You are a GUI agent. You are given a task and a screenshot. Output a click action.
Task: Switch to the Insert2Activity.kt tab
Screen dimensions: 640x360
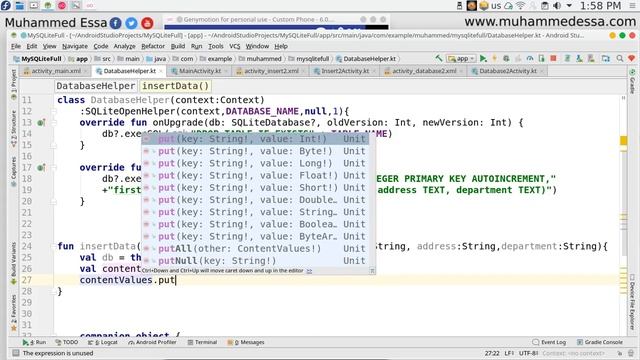(345, 71)
